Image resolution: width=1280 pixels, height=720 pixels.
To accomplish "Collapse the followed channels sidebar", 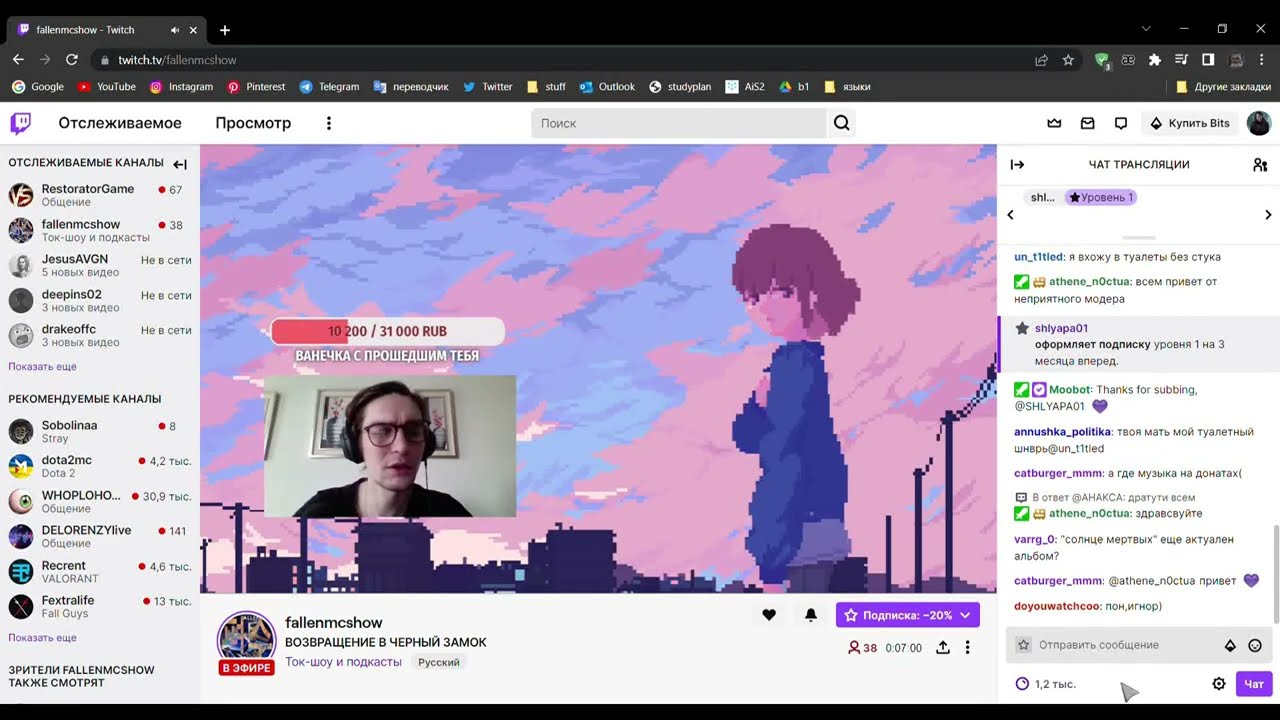I will pos(180,164).
